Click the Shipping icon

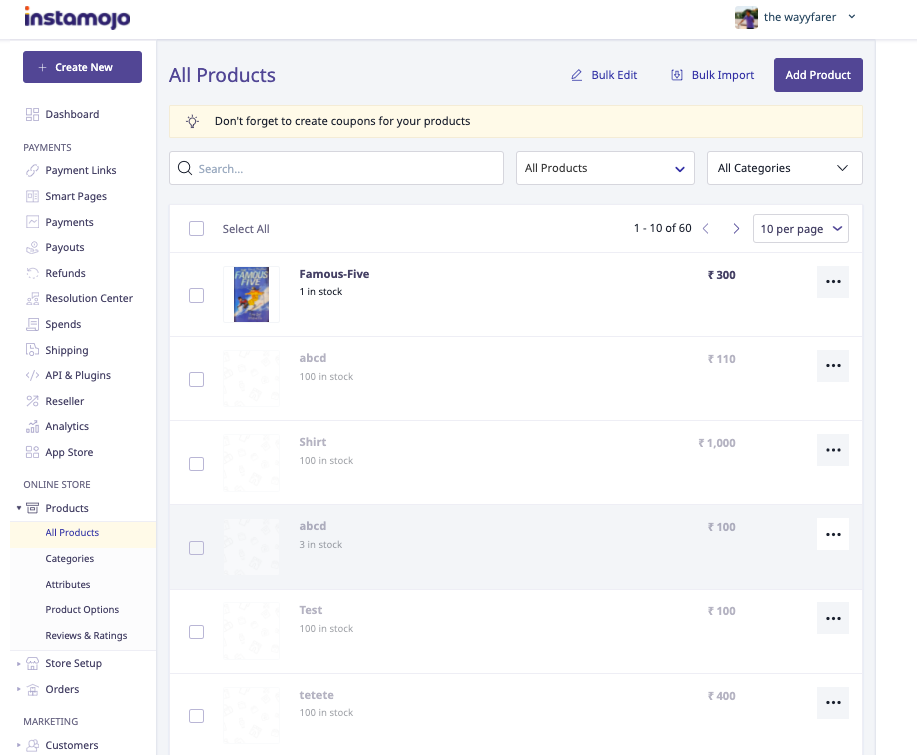[32, 350]
